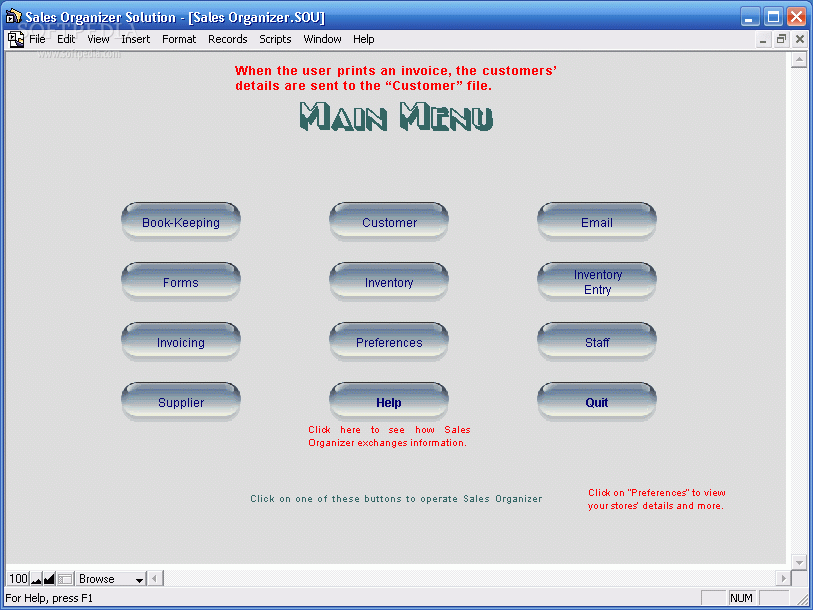This screenshot has height=610, width=813.
Task: Click the horizontal scrollbar left arrow
Action: pos(155,578)
